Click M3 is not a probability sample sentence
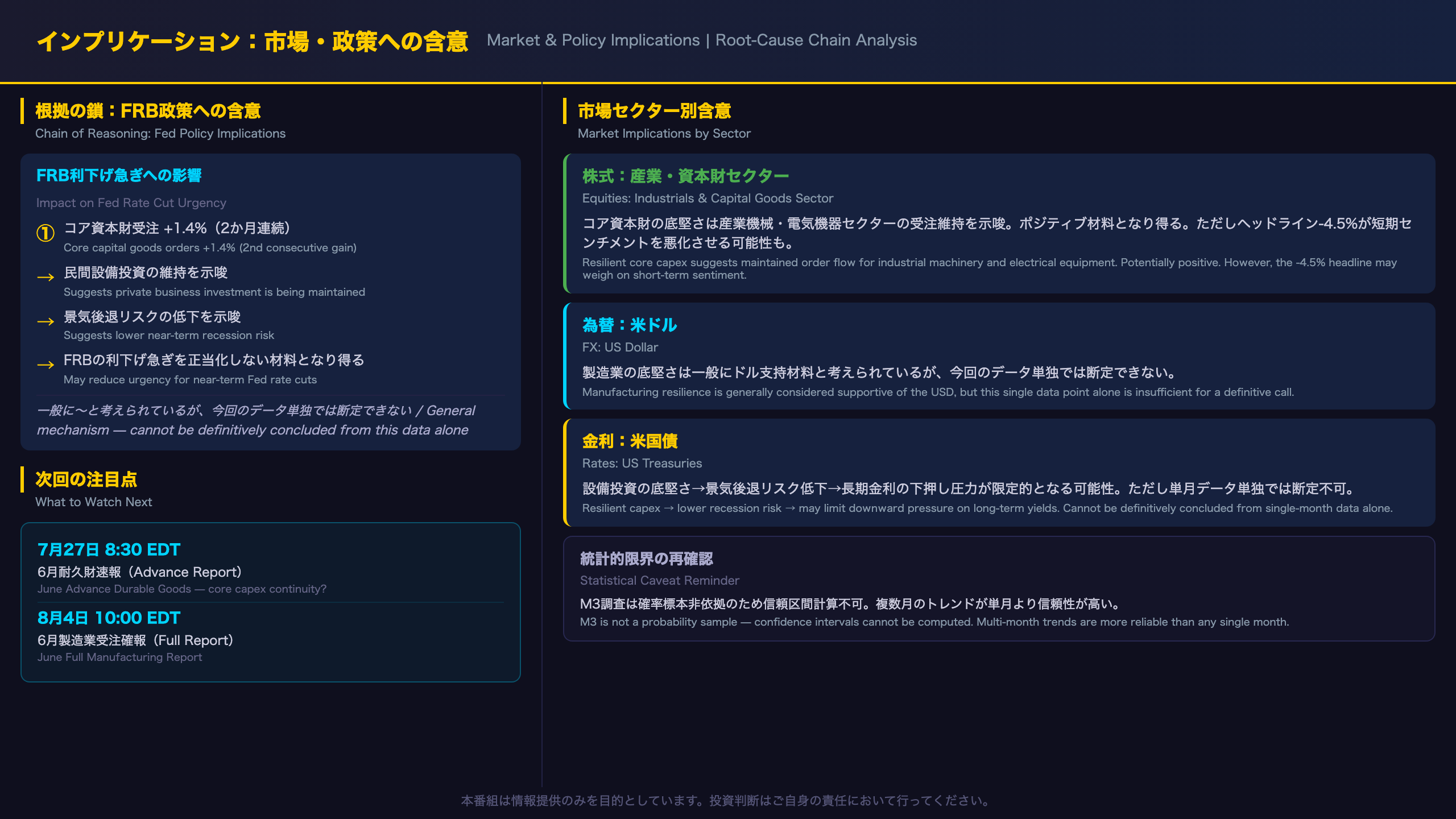 pyautogui.click(x=934, y=622)
